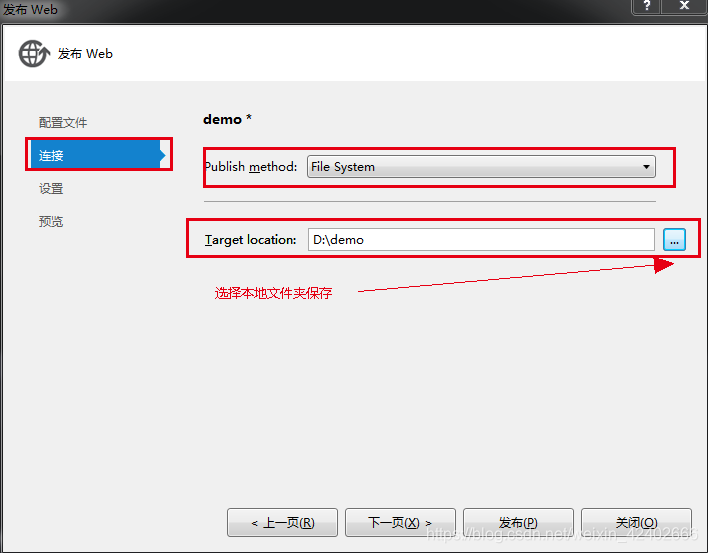This screenshot has height=553, width=708.
Task: Open the Publish method dropdown
Action: [x=481, y=167]
